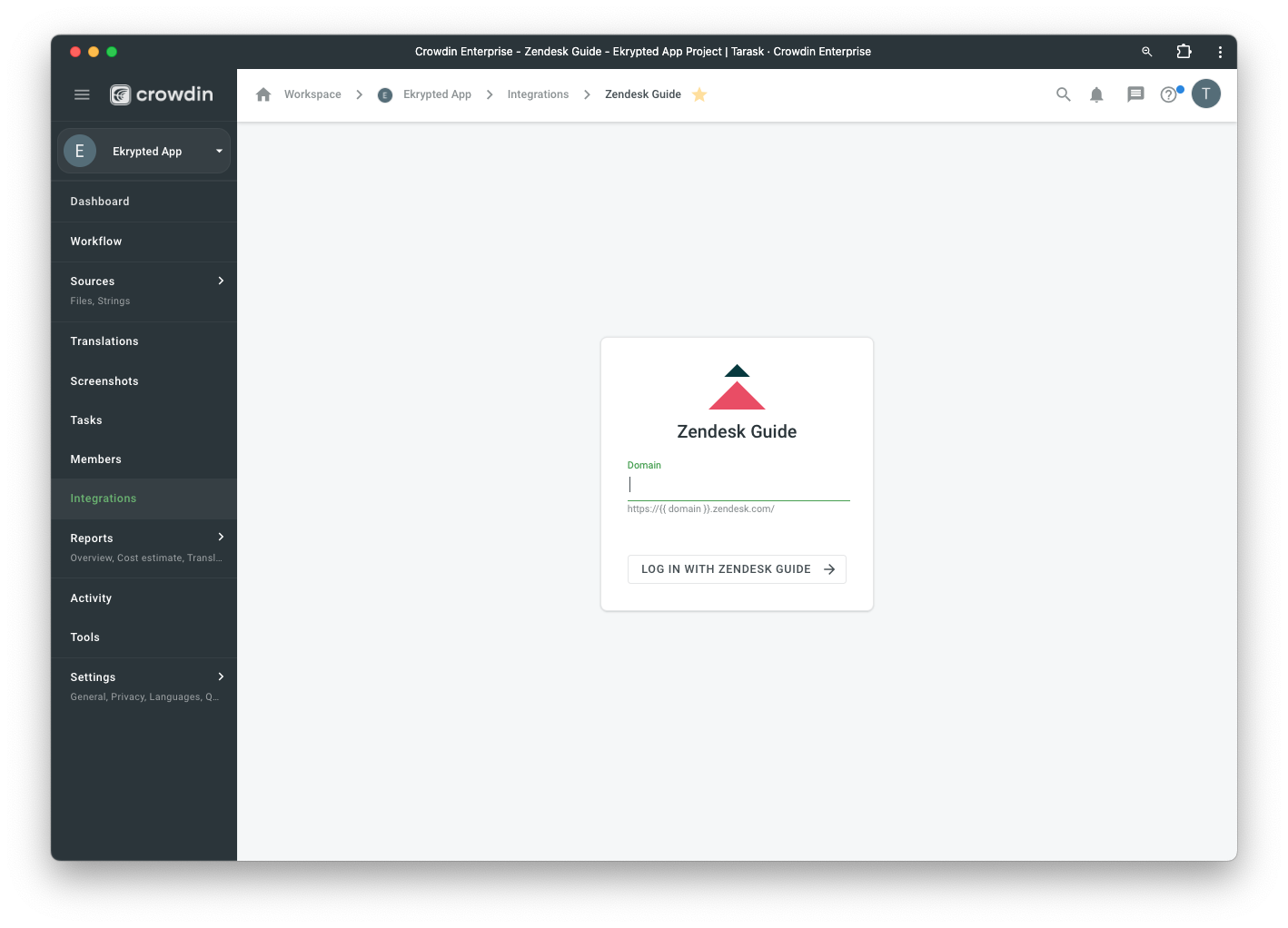Screen dimensions: 1288x928
Task: Open the hamburger menu icon
Action: (x=82, y=94)
